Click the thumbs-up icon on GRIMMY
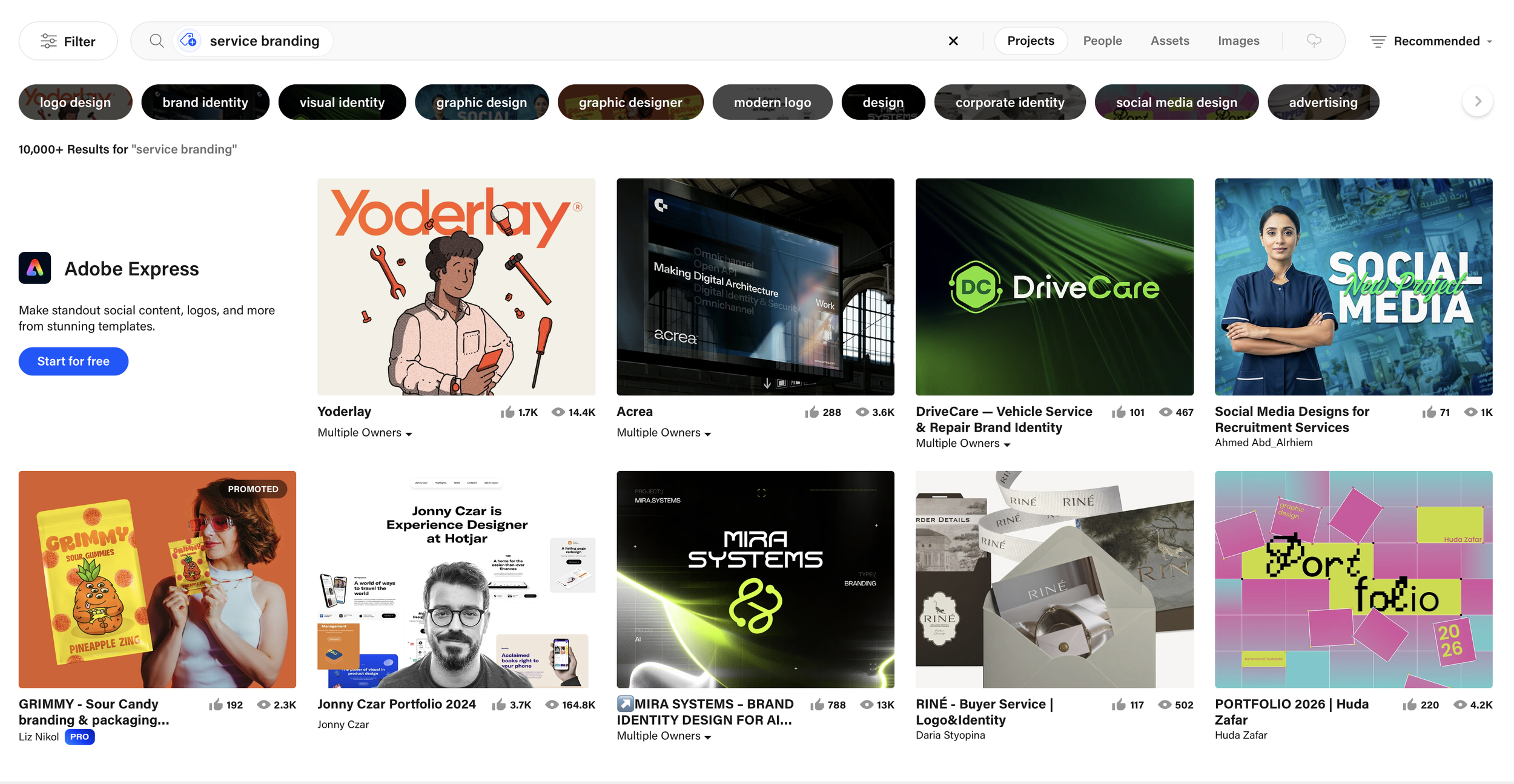 pos(216,705)
